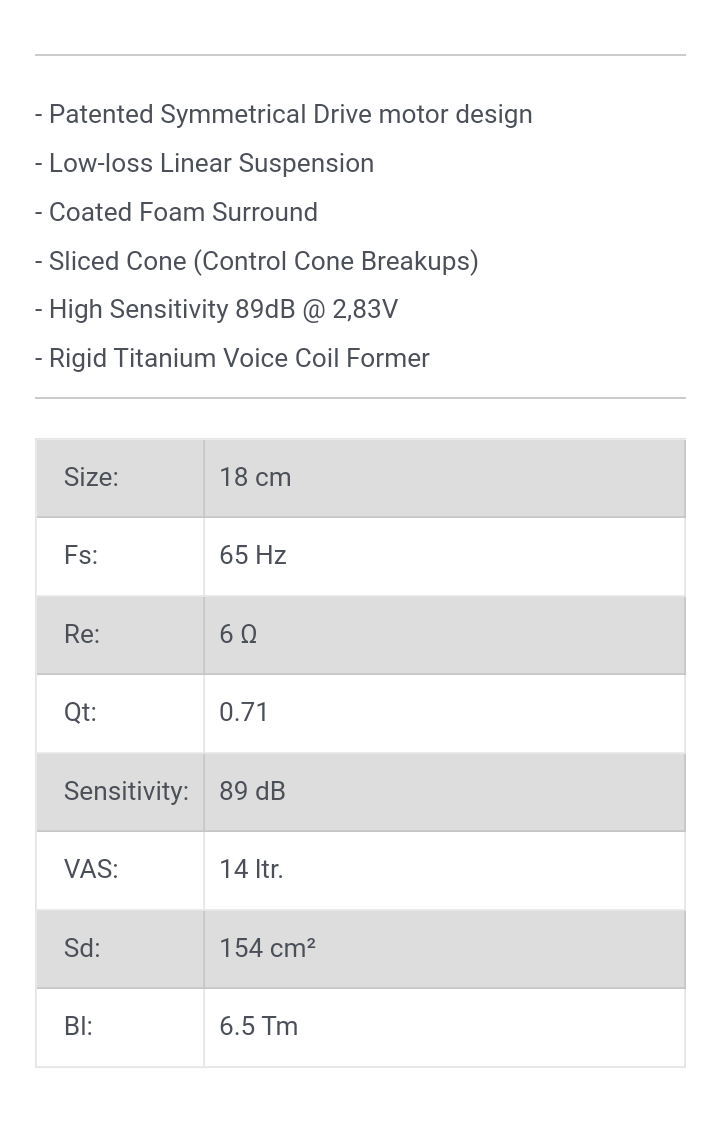Click the Qt: label cell
Viewport: 720px width, 1123px height.
120,713
